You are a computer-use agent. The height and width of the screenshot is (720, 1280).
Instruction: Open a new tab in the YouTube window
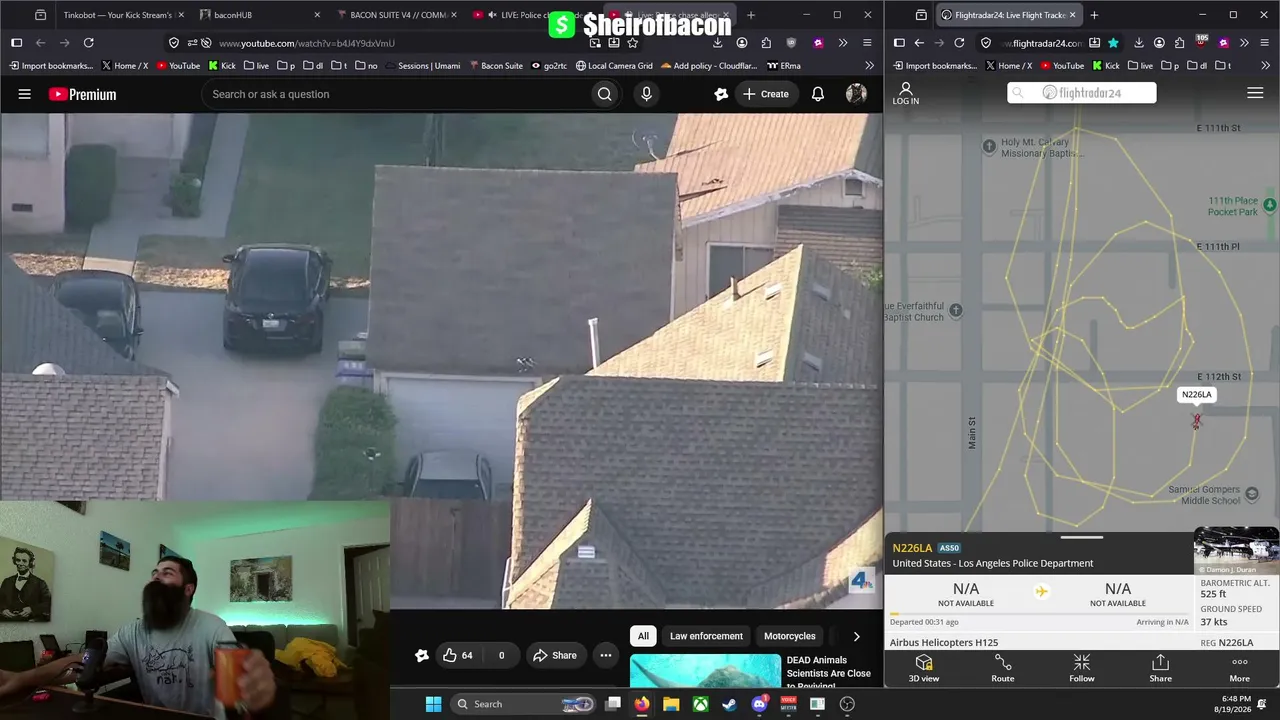[751, 15]
